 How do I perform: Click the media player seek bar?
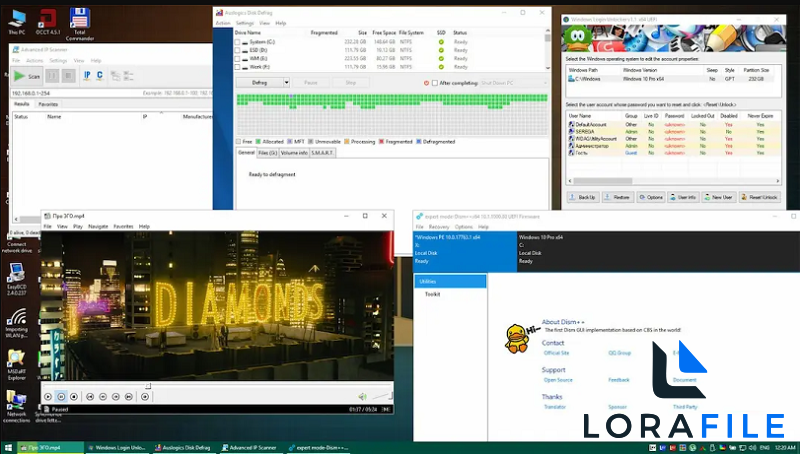[217, 386]
